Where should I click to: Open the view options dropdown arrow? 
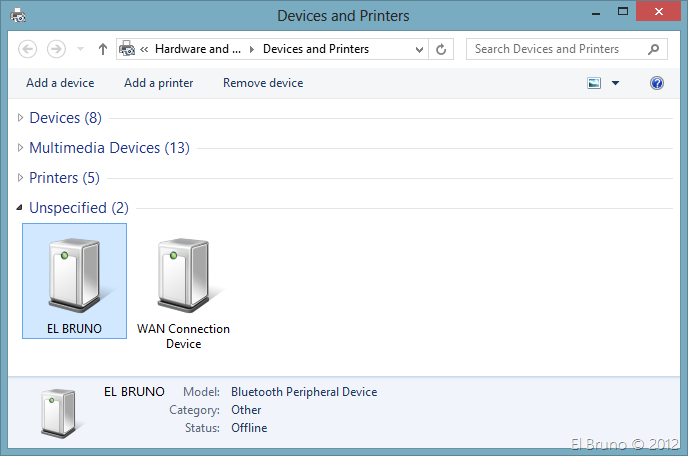tap(615, 83)
